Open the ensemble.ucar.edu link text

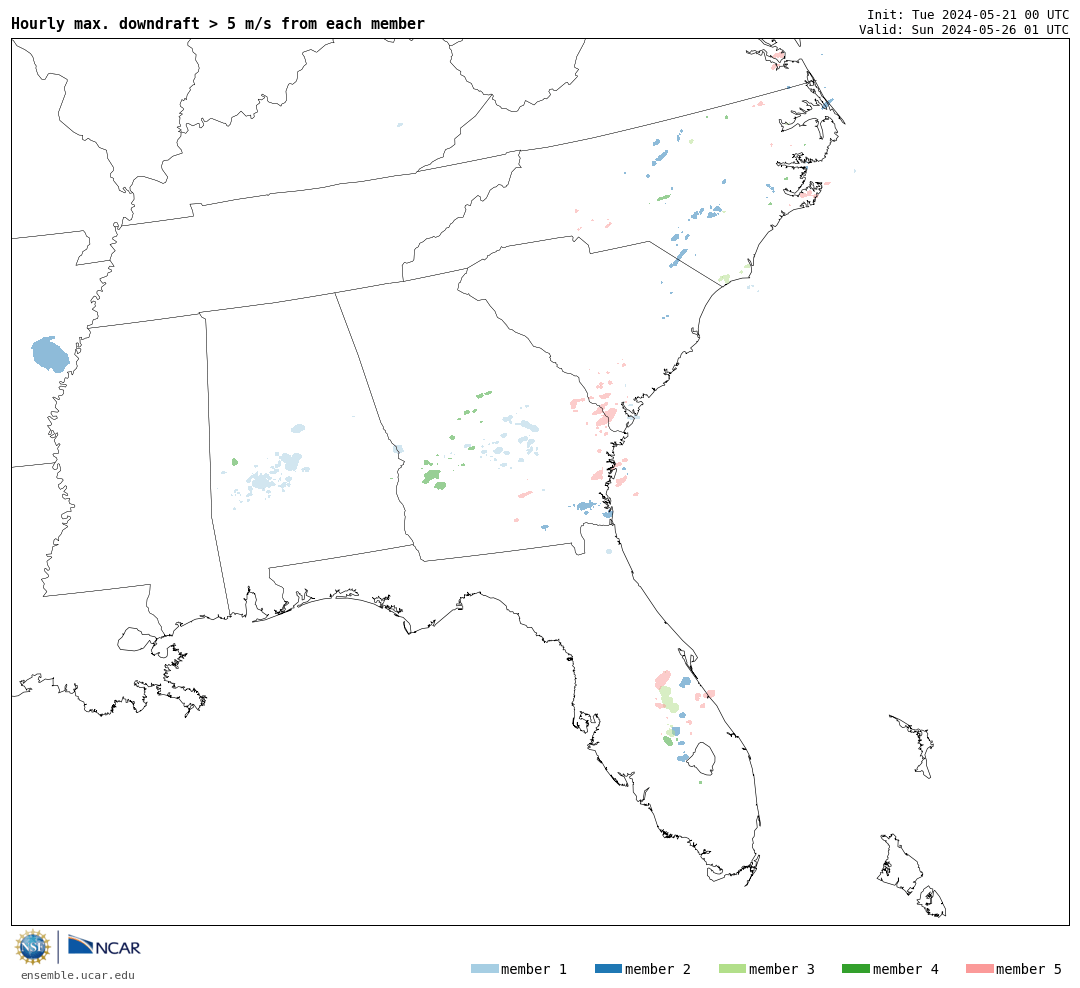[78, 975]
